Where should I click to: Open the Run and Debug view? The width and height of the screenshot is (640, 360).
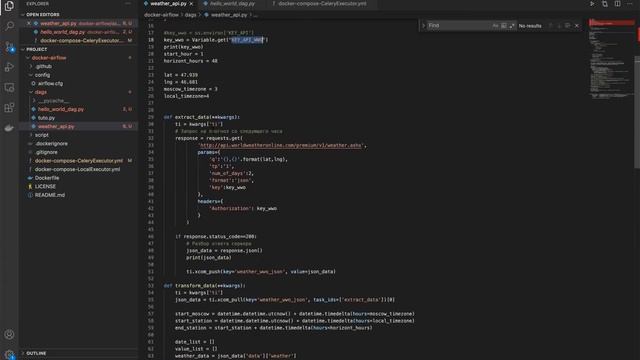(x=9, y=67)
